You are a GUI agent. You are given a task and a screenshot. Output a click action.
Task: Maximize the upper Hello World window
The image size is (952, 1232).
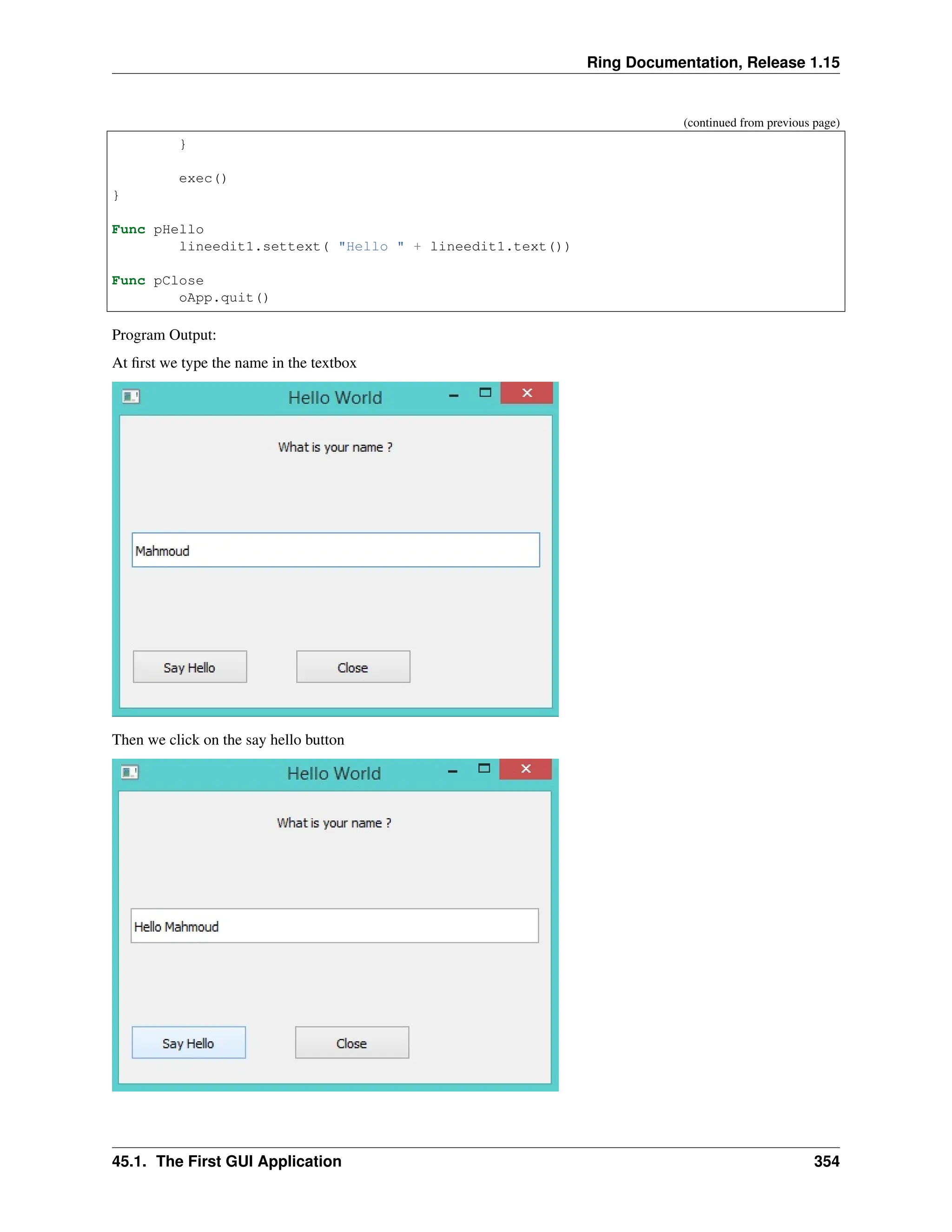point(485,393)
